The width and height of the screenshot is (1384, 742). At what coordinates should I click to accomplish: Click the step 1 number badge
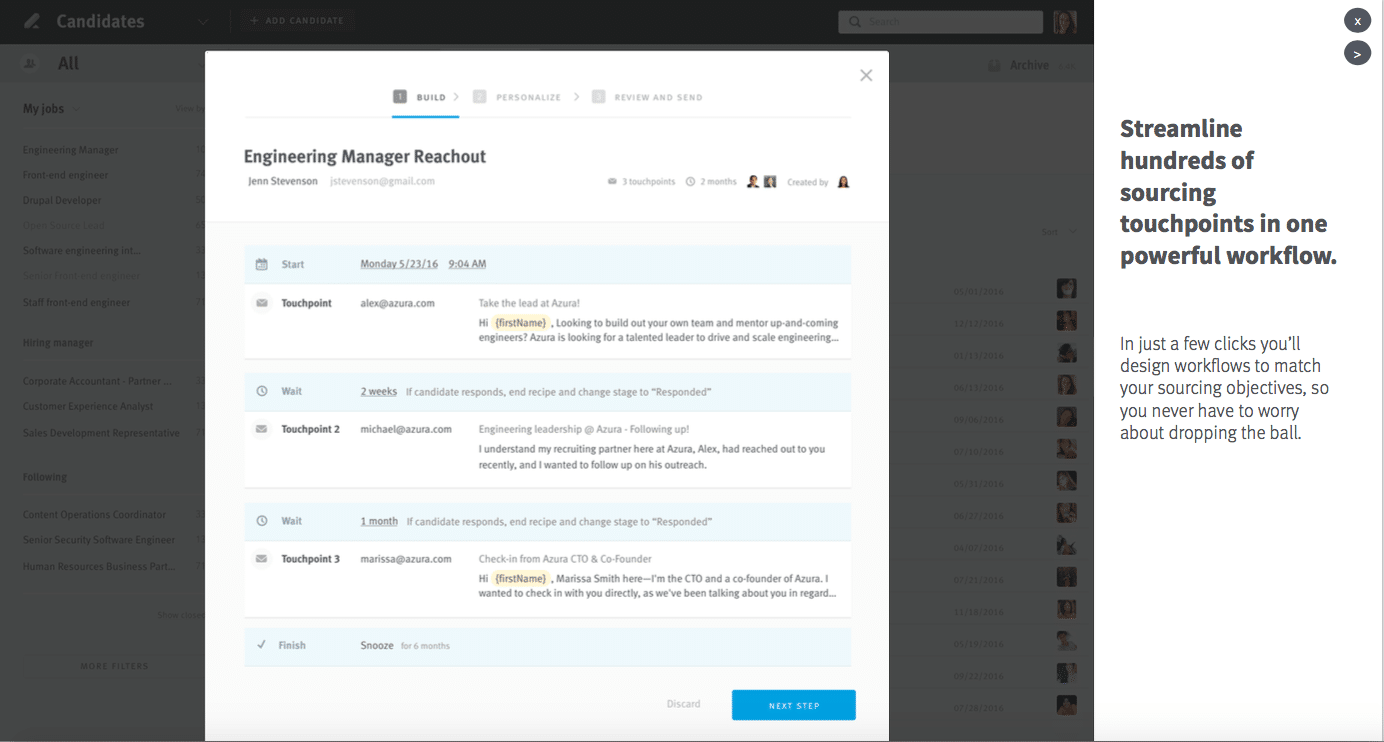pos(400,97)
